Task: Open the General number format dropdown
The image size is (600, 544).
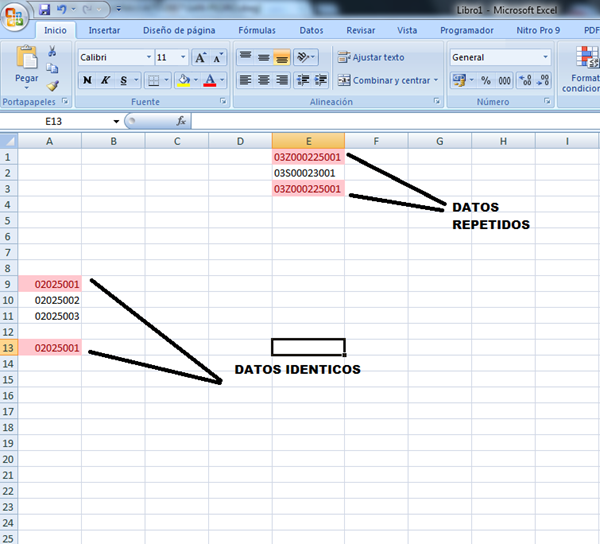Action: tap(546, 57)
